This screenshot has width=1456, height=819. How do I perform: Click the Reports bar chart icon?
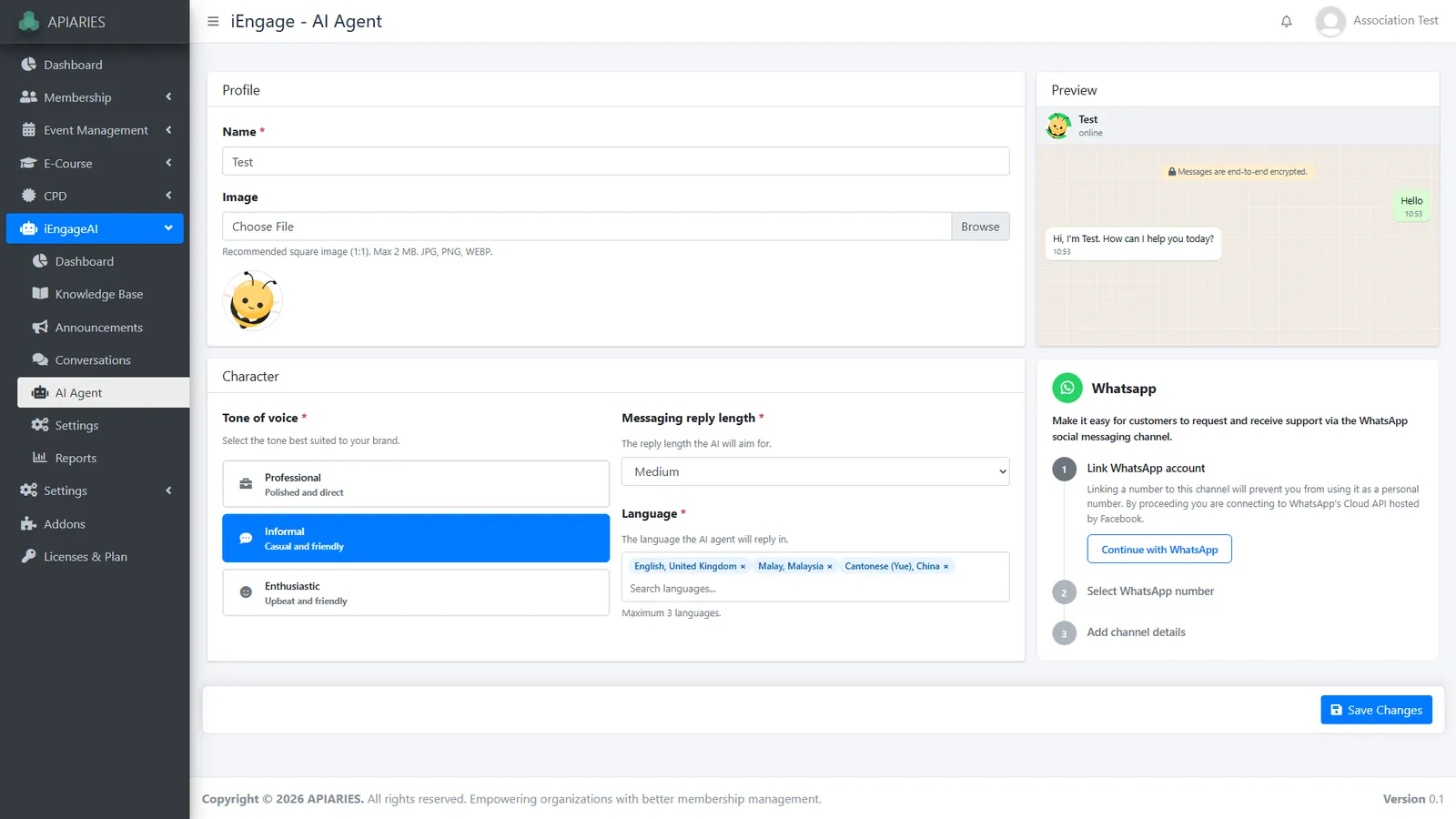40,458
